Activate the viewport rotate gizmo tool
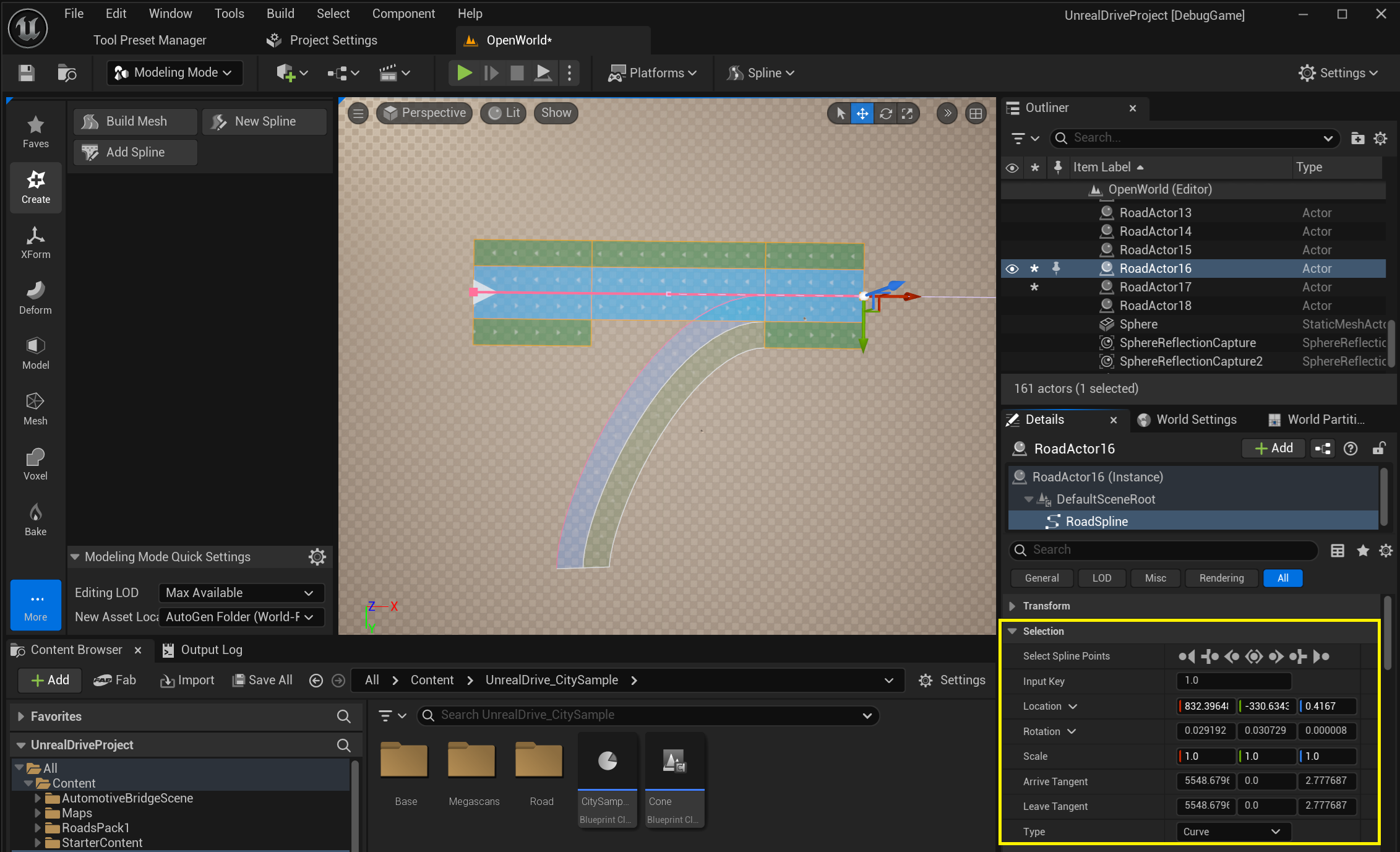Viewport: 1400px width, 852px height. tap(885, 113)
